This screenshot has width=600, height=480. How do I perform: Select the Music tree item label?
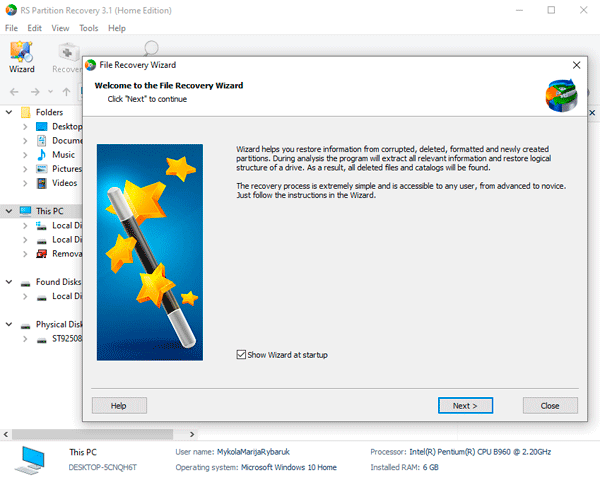[x=64, y=155]
